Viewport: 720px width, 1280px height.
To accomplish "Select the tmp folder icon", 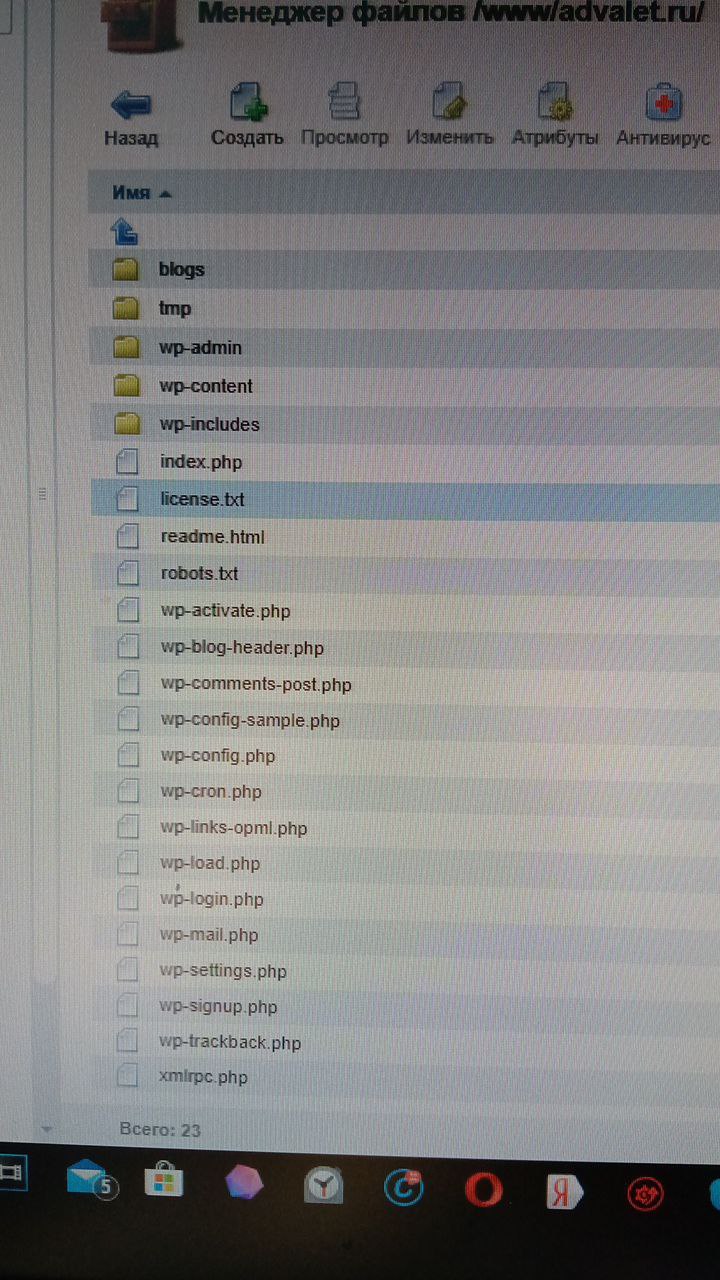I will point(125,308).
